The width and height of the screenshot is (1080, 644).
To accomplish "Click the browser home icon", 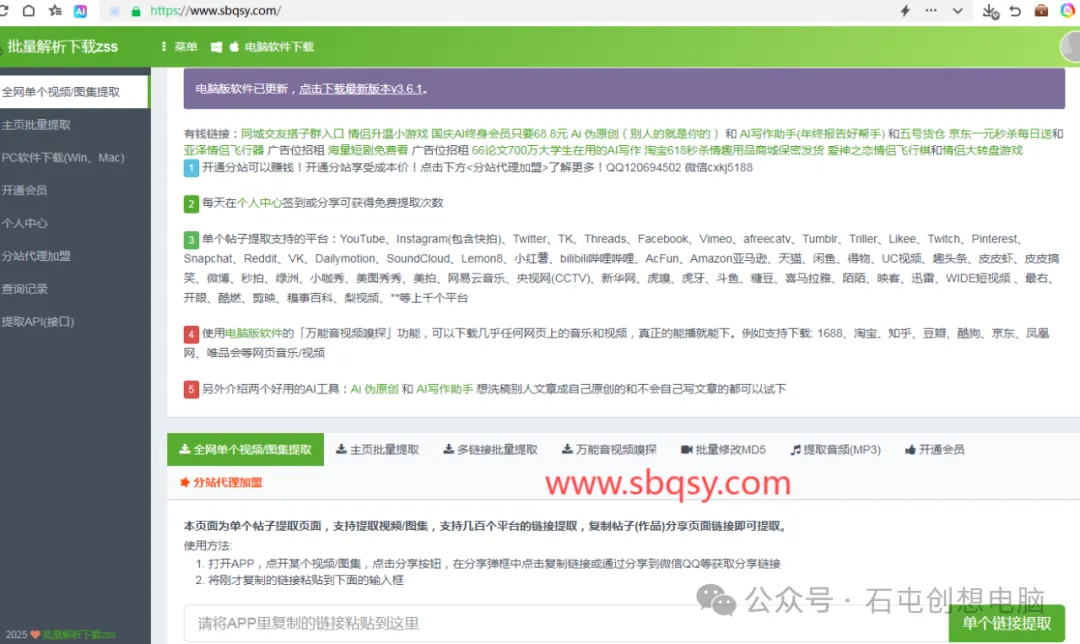I will [x=29, y=10].
